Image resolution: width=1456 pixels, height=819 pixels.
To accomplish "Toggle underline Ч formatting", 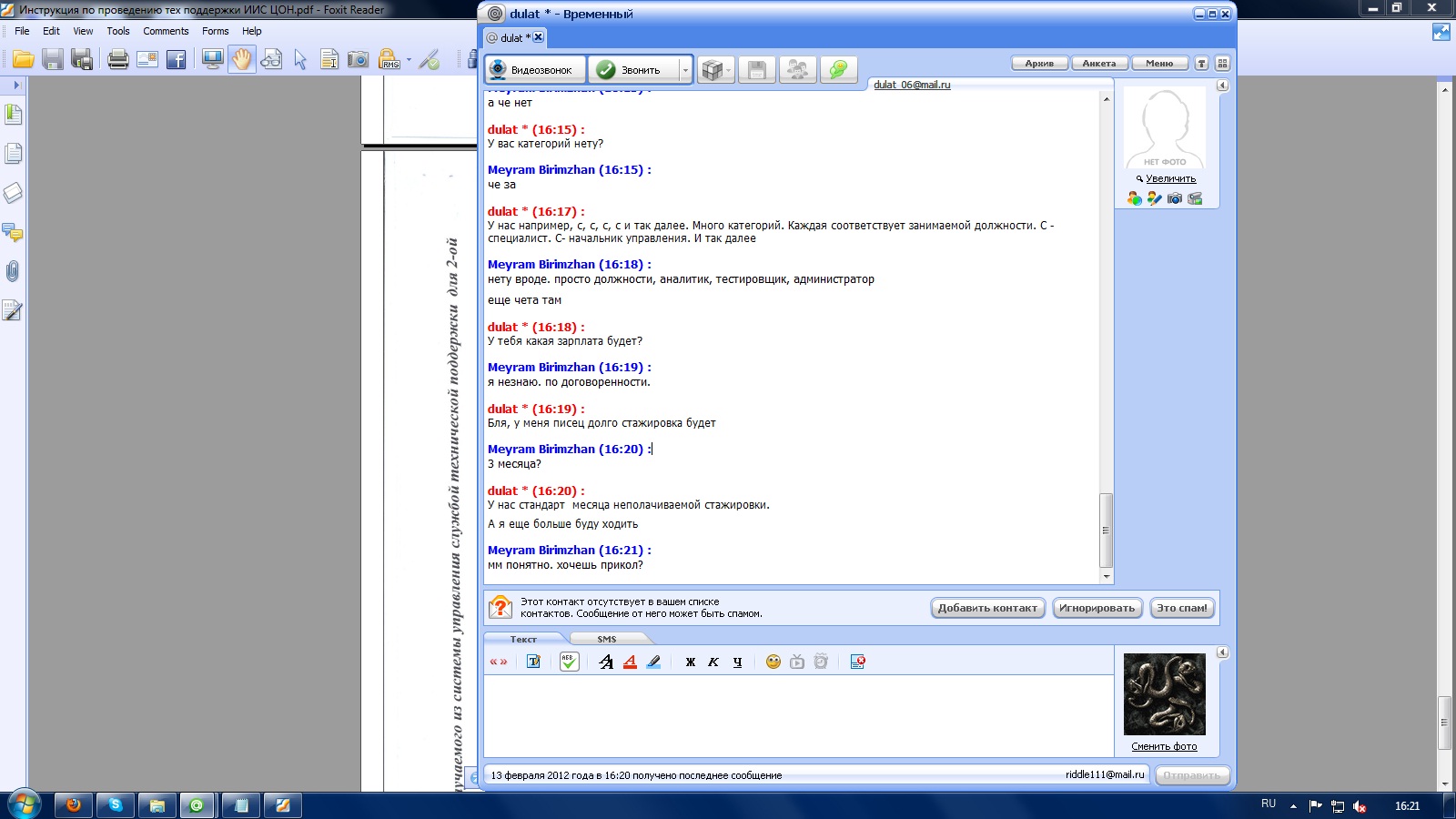I will [737, 662].
